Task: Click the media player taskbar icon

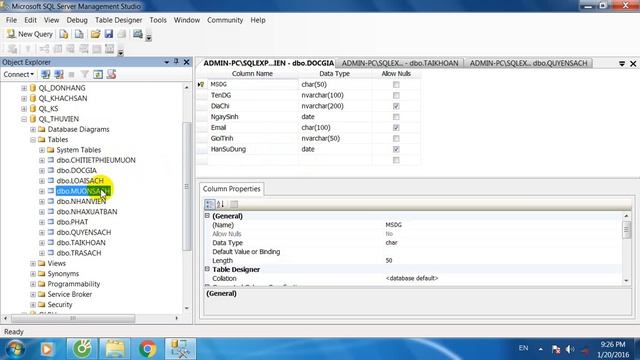Action: coord(47,349)
